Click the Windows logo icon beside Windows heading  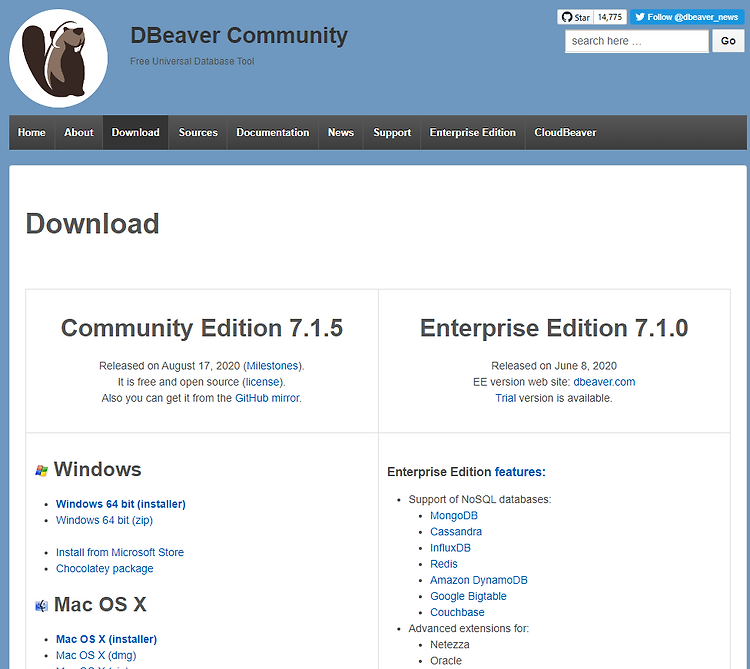(x=42, y=471)
